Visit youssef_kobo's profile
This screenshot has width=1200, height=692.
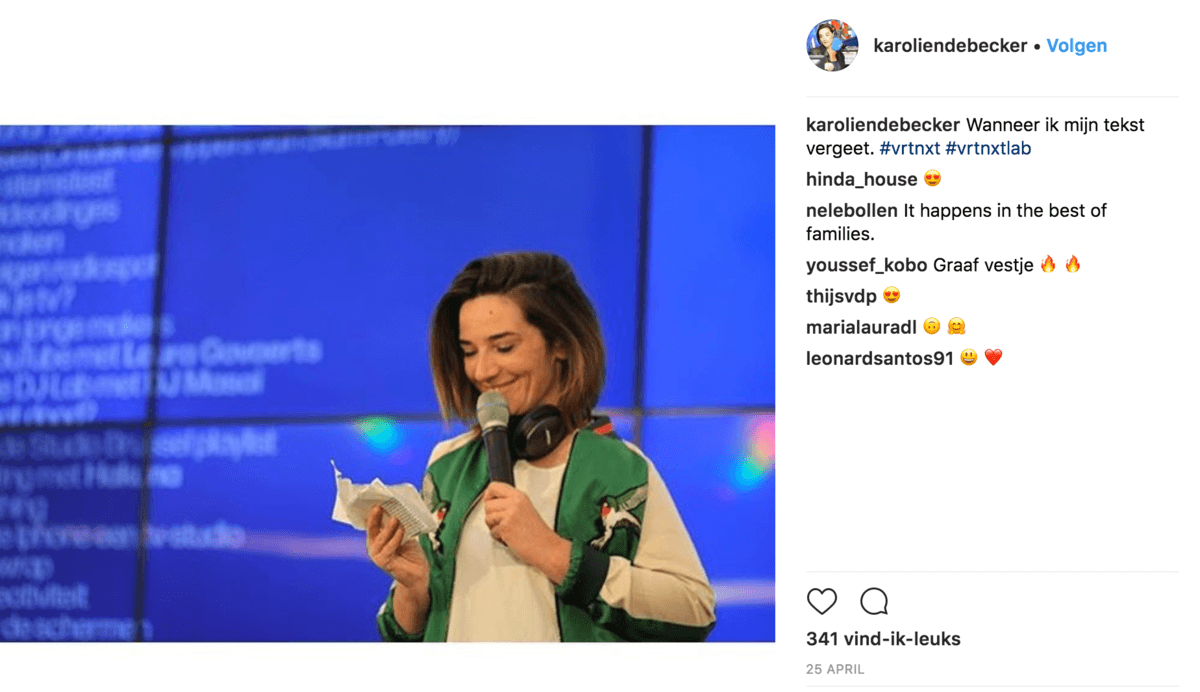click(x=866, y=265)
